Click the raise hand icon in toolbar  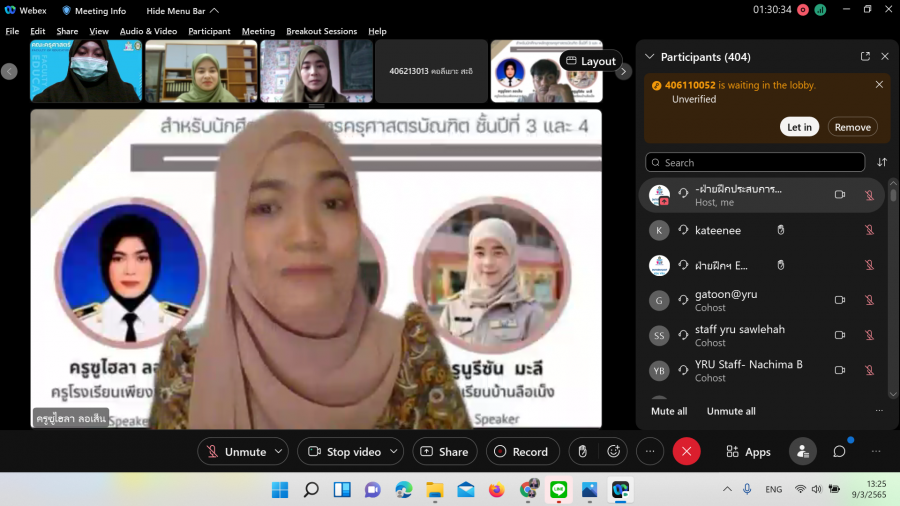coord(582,452)
